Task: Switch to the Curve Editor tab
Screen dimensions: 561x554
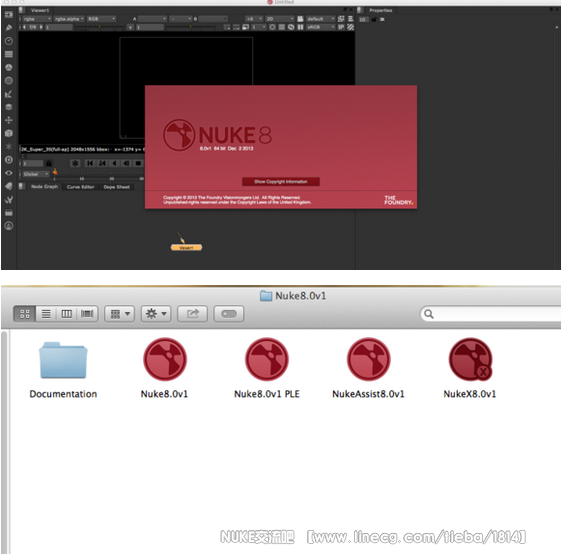Action: [x=81, y=187]
